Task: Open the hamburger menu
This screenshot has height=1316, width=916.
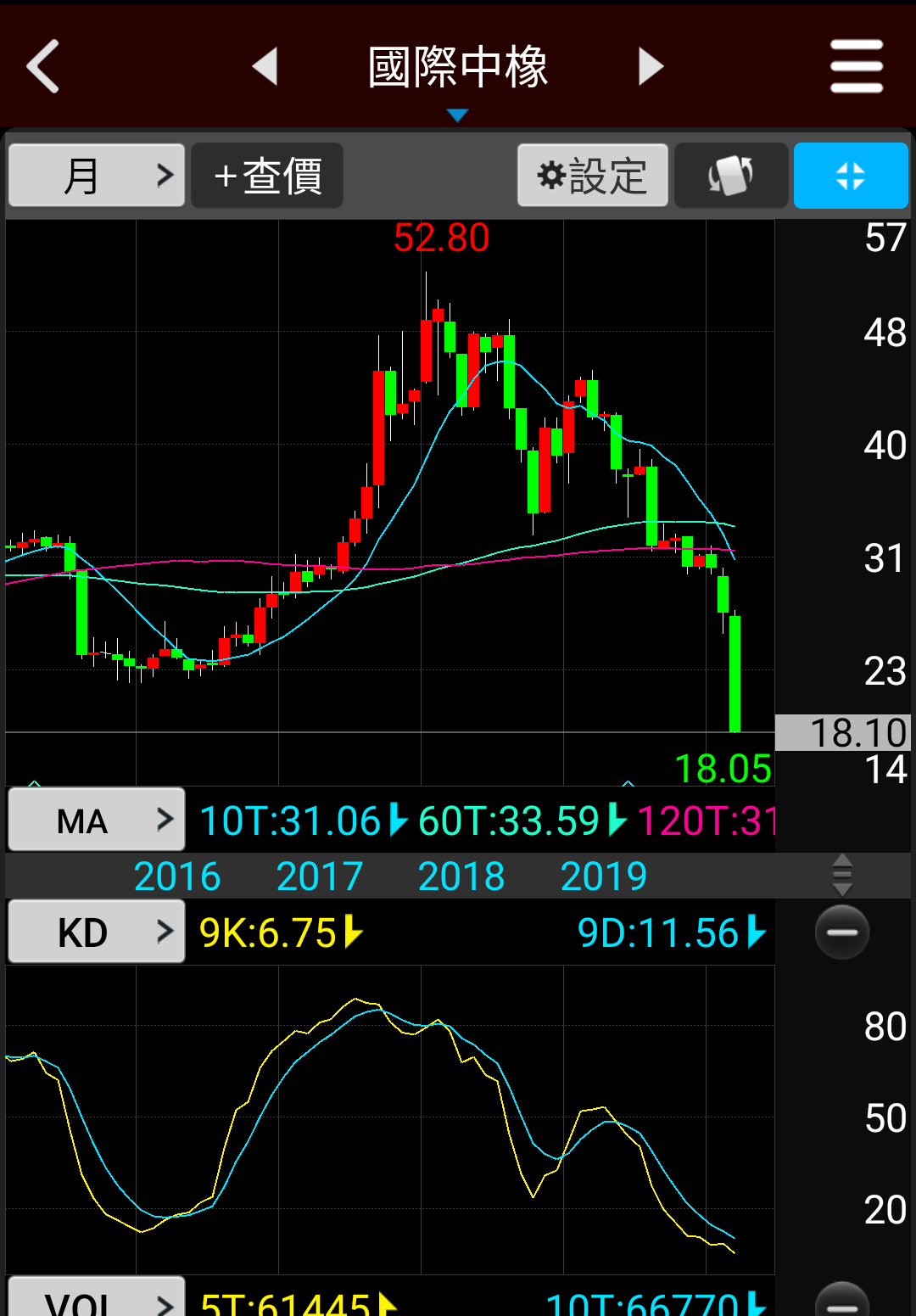Action: click(x=857, y=66)
